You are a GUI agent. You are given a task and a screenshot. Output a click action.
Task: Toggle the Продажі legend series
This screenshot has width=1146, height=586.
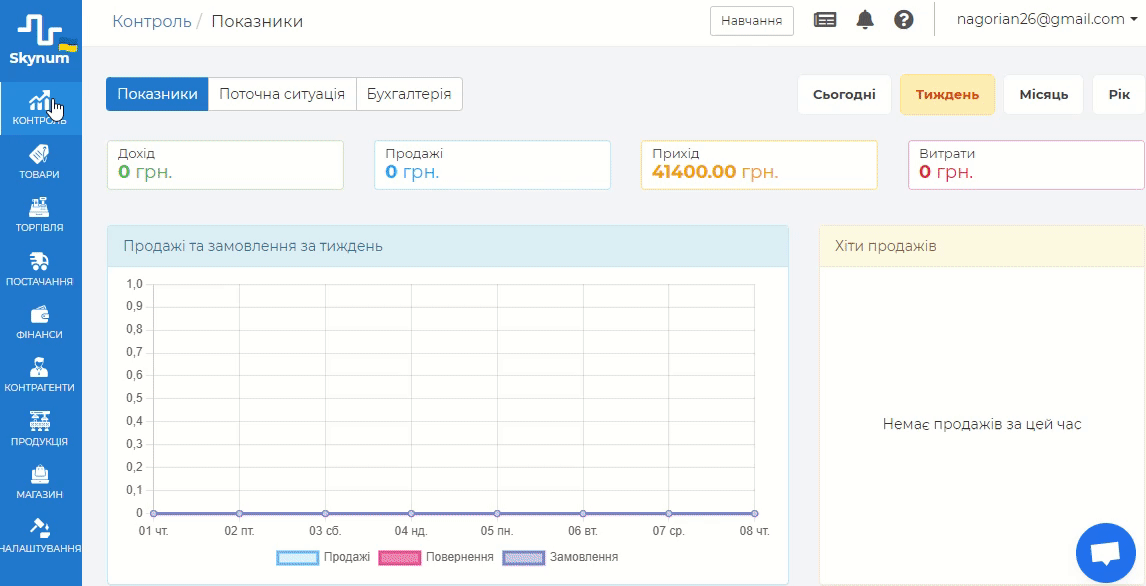[x=324, y=558]
